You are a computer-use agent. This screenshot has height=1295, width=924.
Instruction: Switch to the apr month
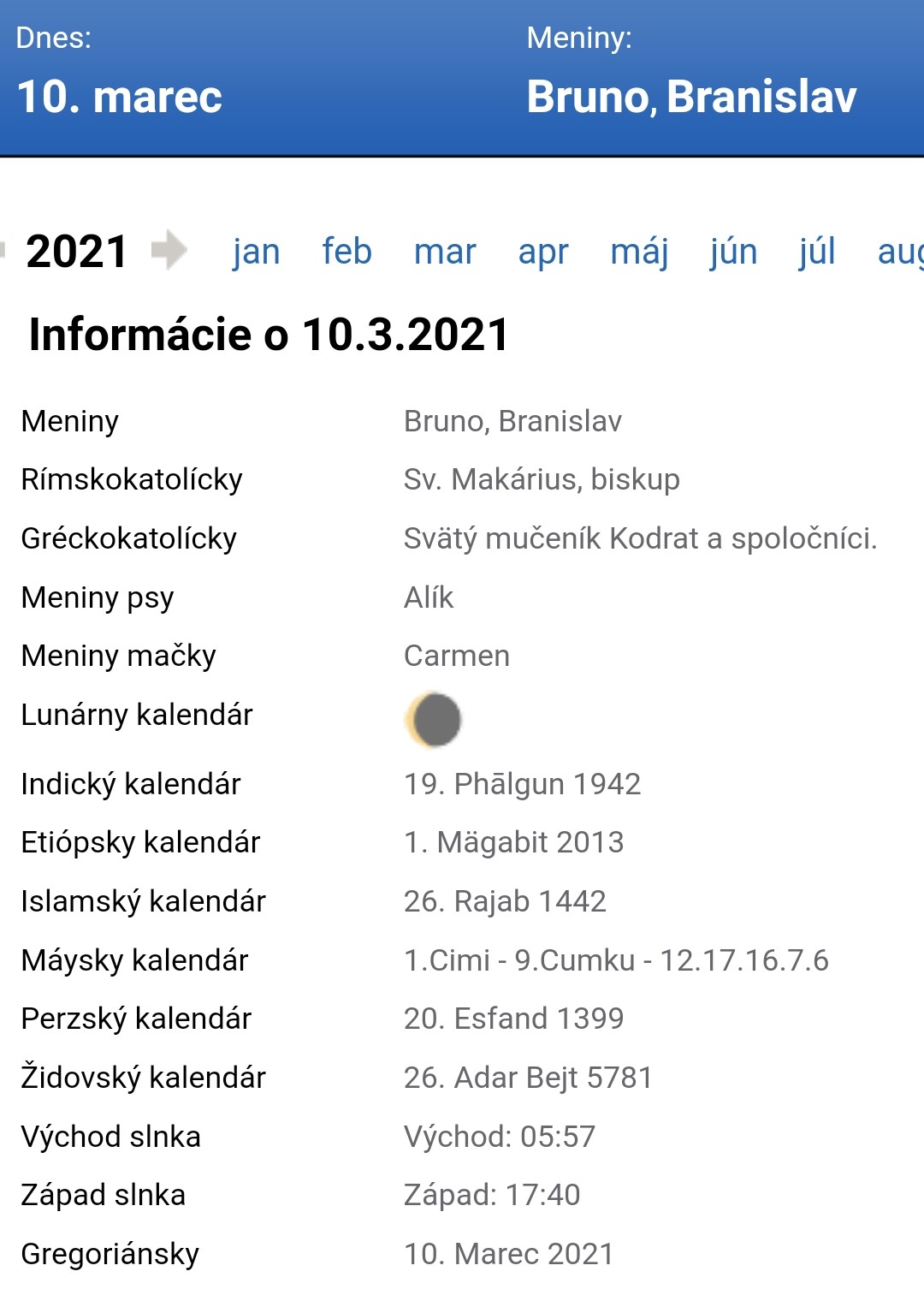543,252
